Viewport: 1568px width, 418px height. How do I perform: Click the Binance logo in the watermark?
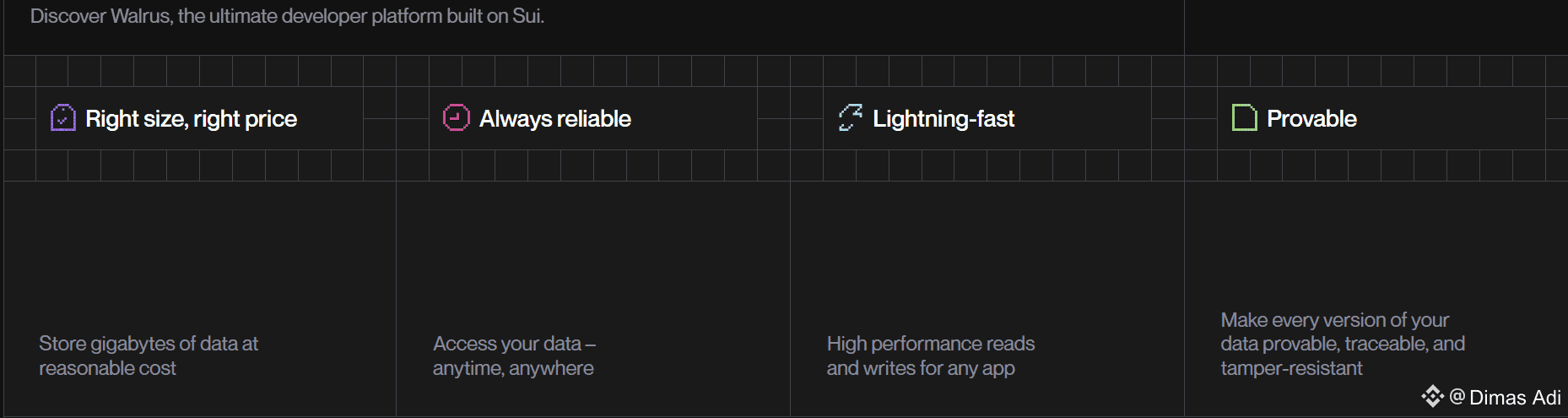click(x=1432, y=396)
